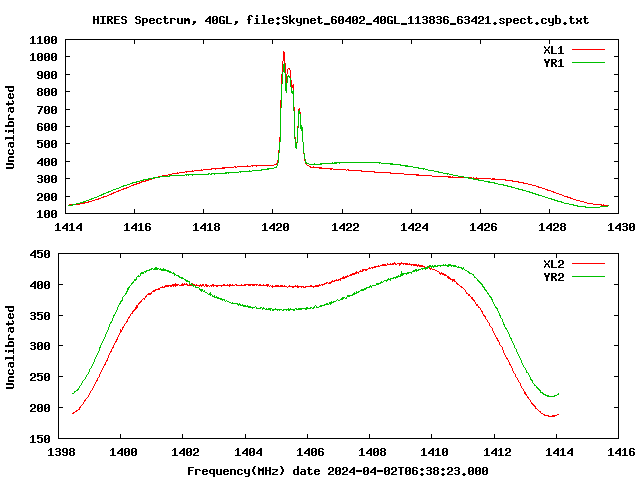Viewport: 640px width, 480px height.
Task: Click the red XL1 legend line sample
Action: click(x=588, y=50)
